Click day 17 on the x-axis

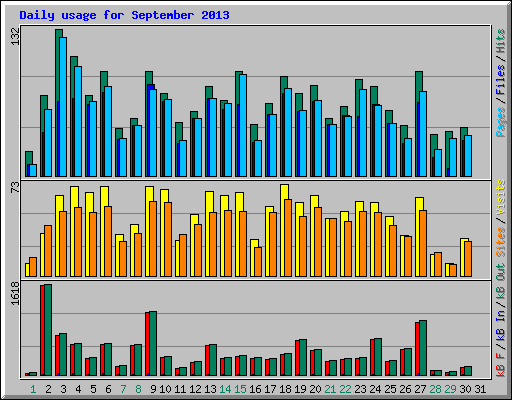click(270, 389)
